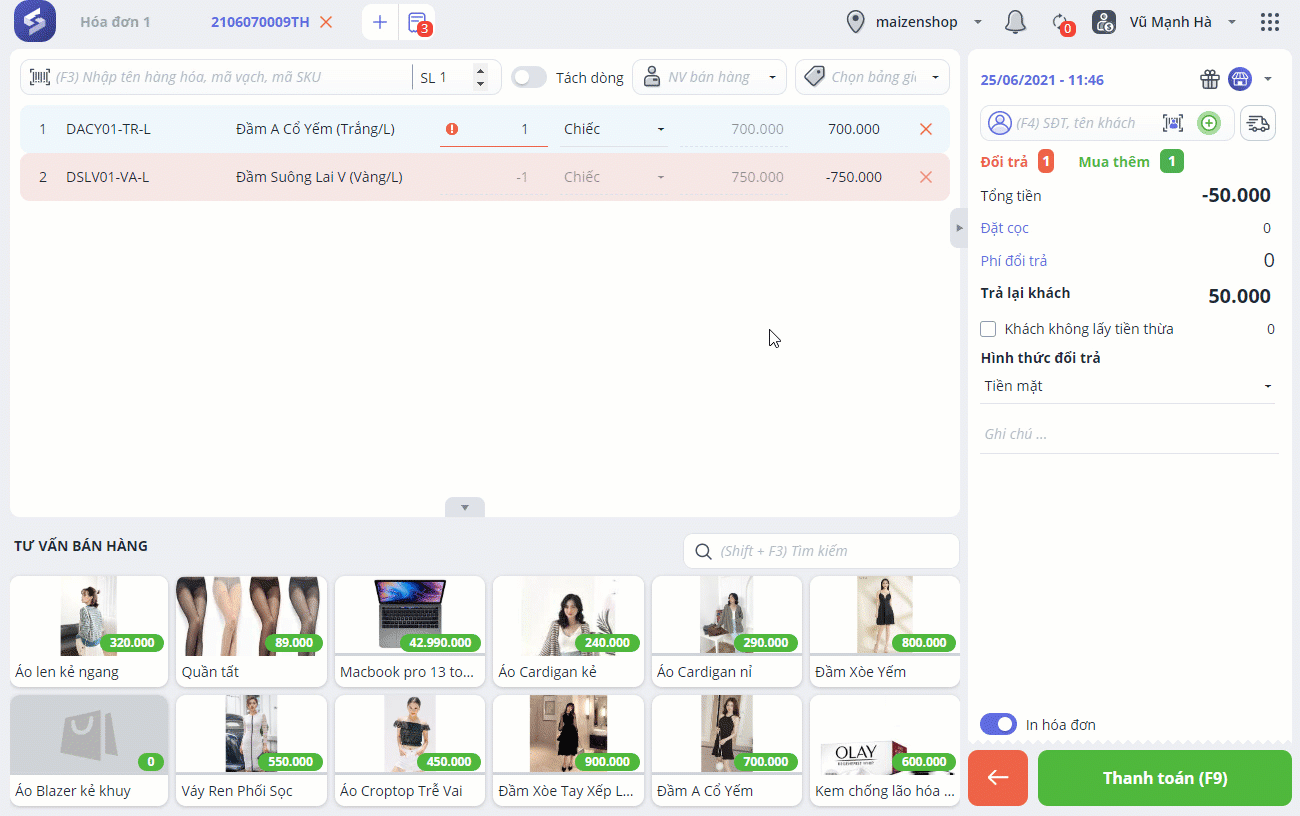This screenshot has height=816, width=1300.
Task: Click the delivery truck icon
Action: tap(1259, 123)
